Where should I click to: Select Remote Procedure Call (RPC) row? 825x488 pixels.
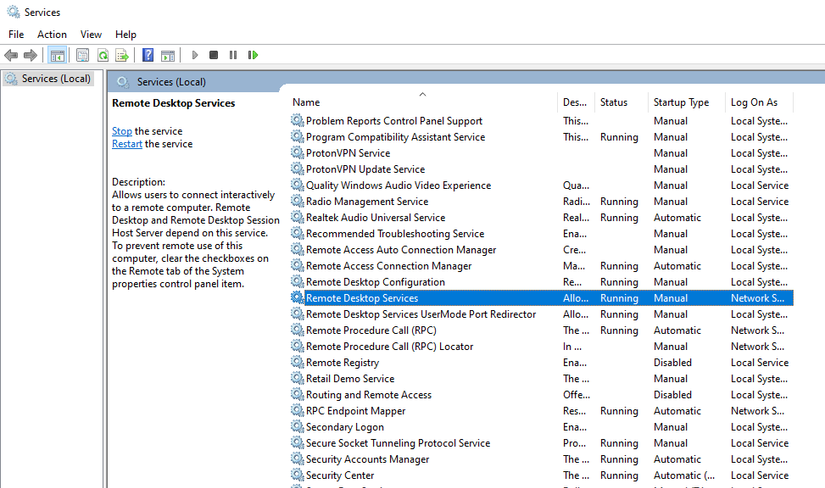pos(541,330)
